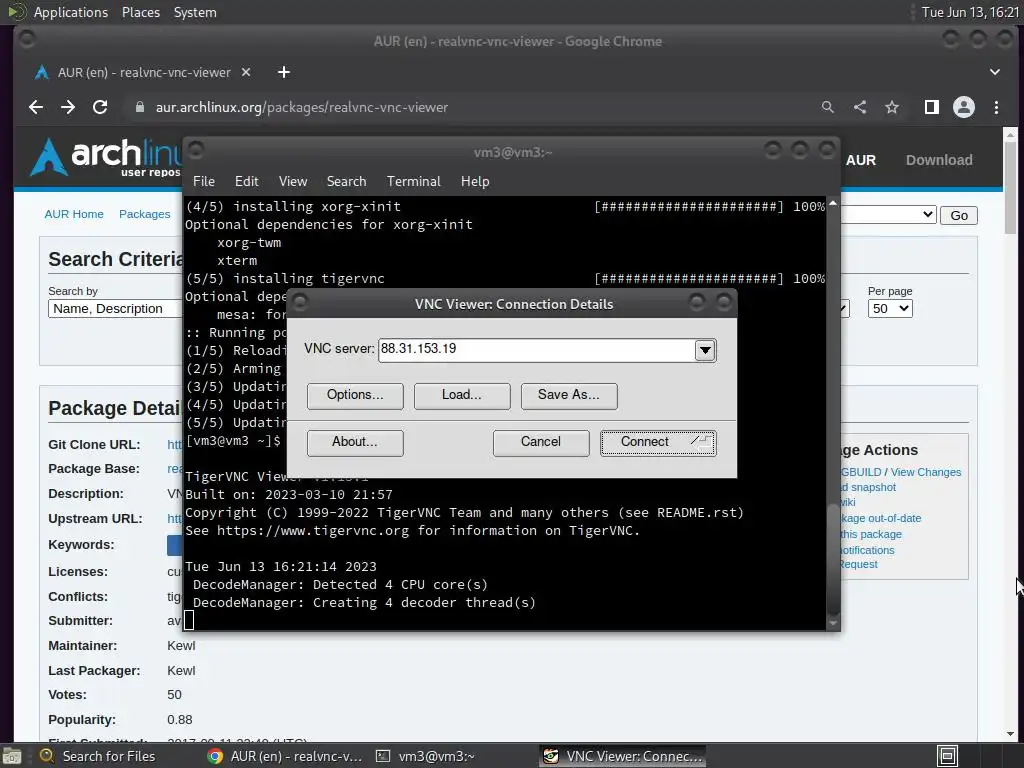The image size is (1024, 768).
Task: Open Terminal menu in terminal window
Action: point(413,182)
